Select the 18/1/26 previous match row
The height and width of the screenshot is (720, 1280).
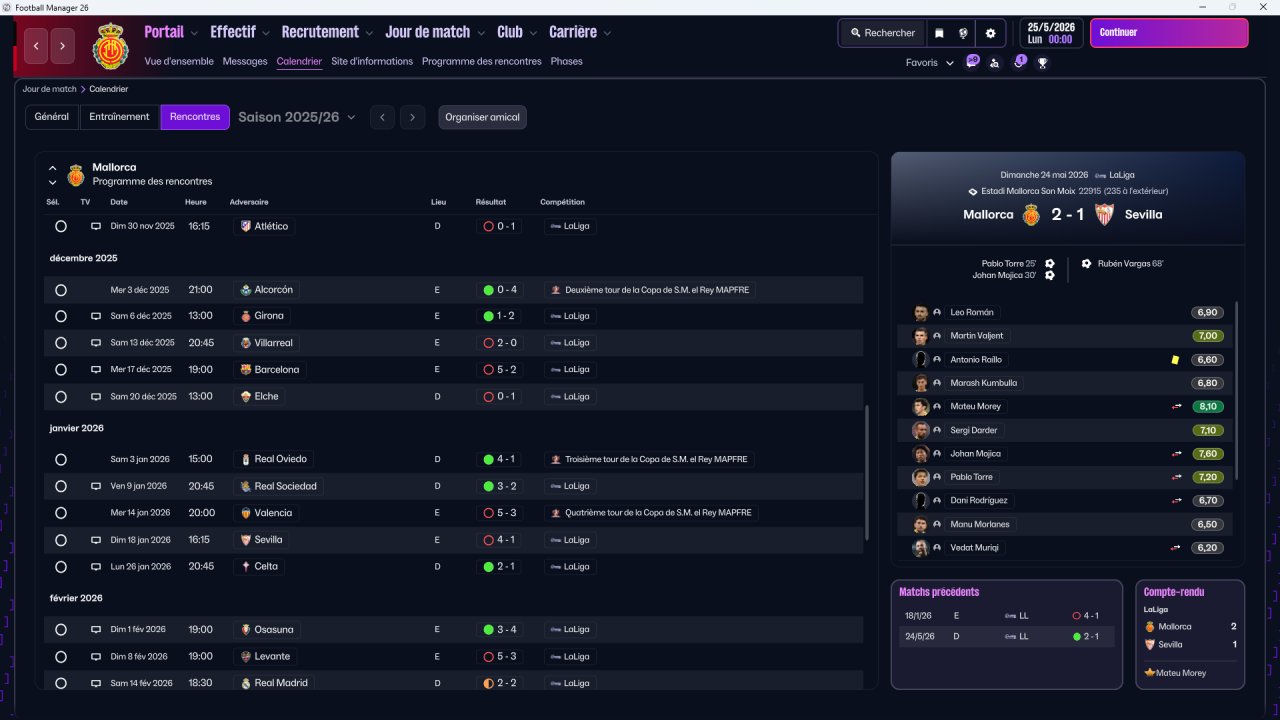click(1006, 616)
